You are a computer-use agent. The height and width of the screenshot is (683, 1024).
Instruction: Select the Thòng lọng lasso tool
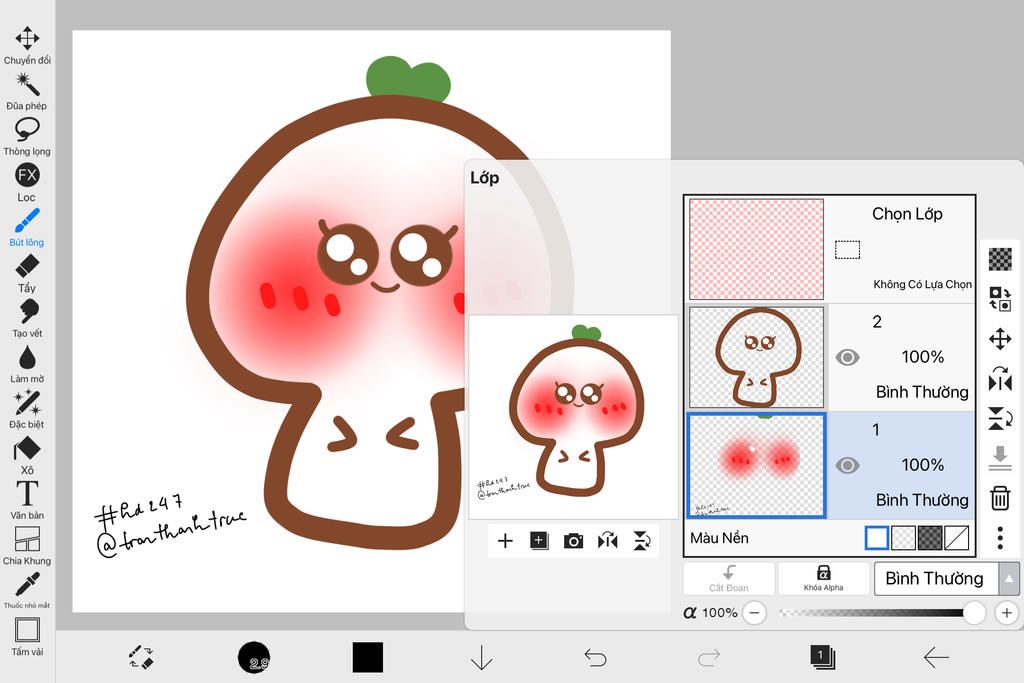(27, 137)
